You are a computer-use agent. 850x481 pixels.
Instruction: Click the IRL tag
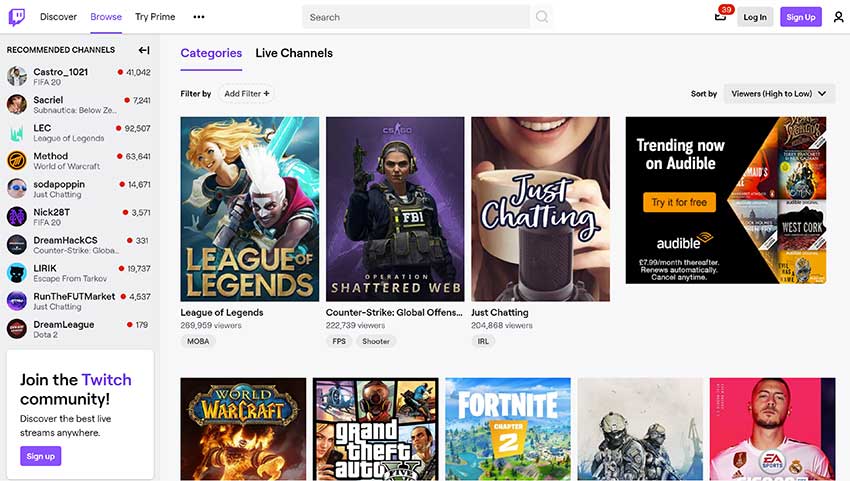(x=483, y=341)
